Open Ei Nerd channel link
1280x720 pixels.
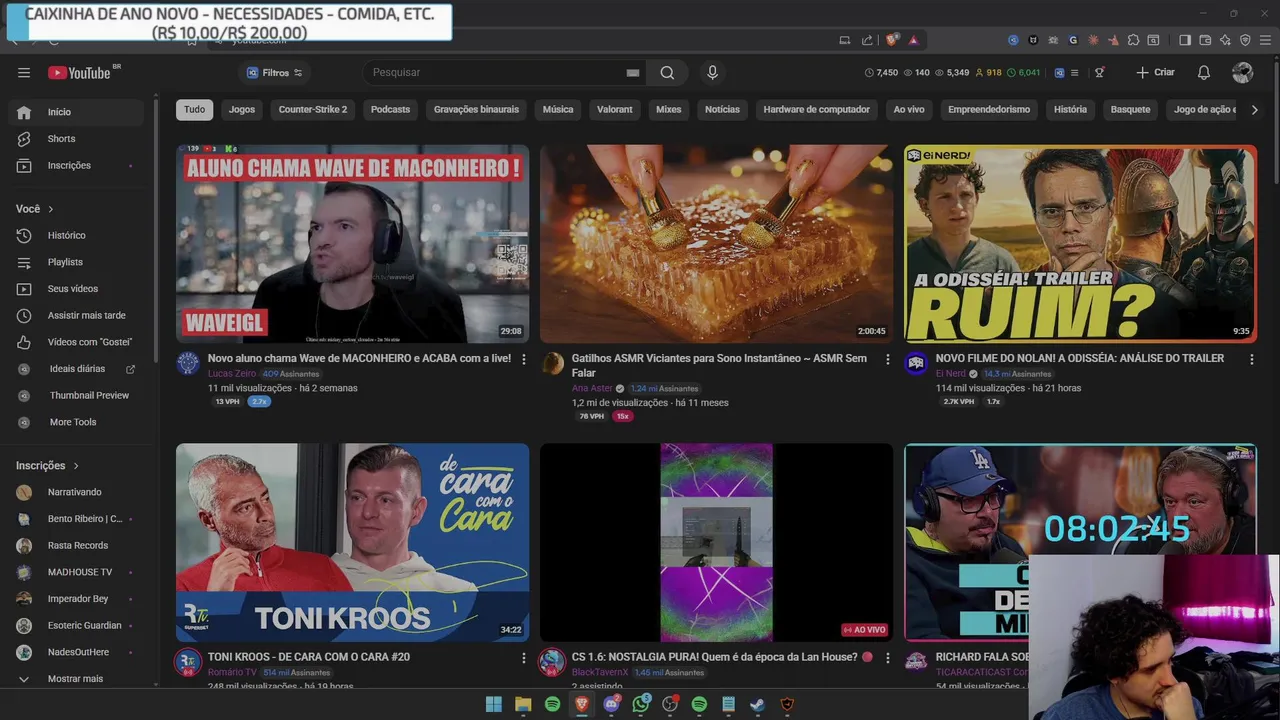[x=951, y=373]
